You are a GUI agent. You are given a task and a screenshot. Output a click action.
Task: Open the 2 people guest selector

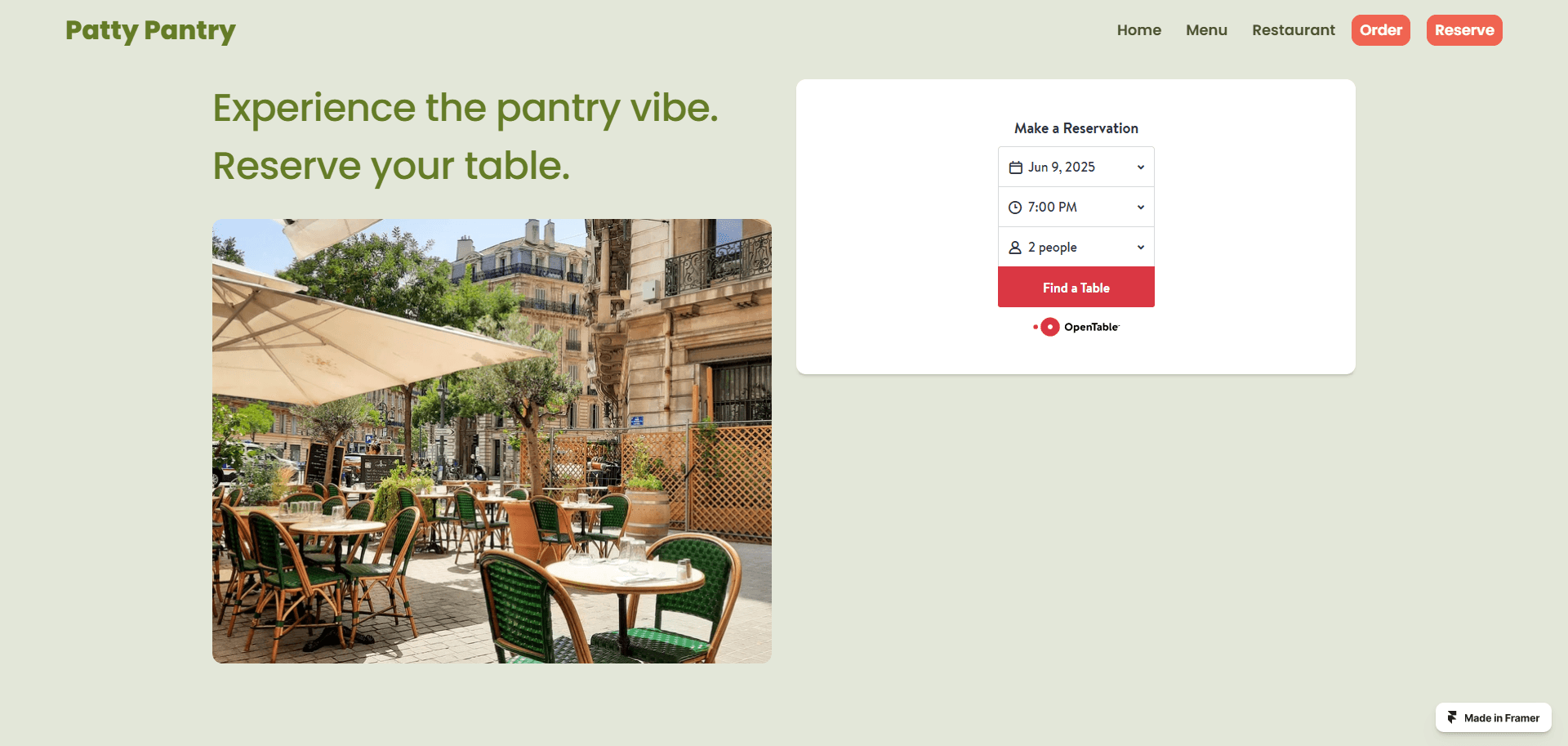tap(1076, 247)
